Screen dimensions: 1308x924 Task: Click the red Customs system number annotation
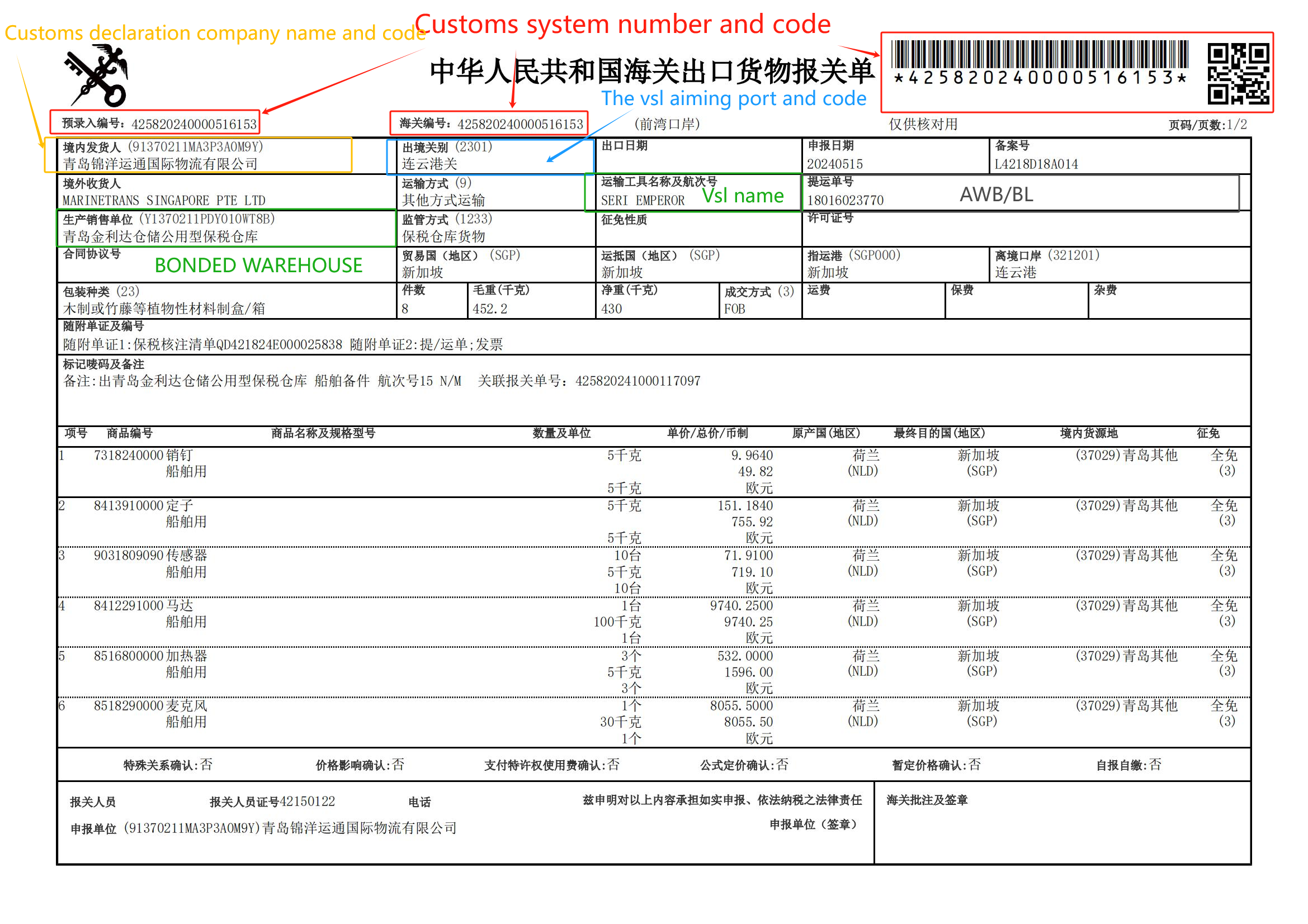coord(622,24)
